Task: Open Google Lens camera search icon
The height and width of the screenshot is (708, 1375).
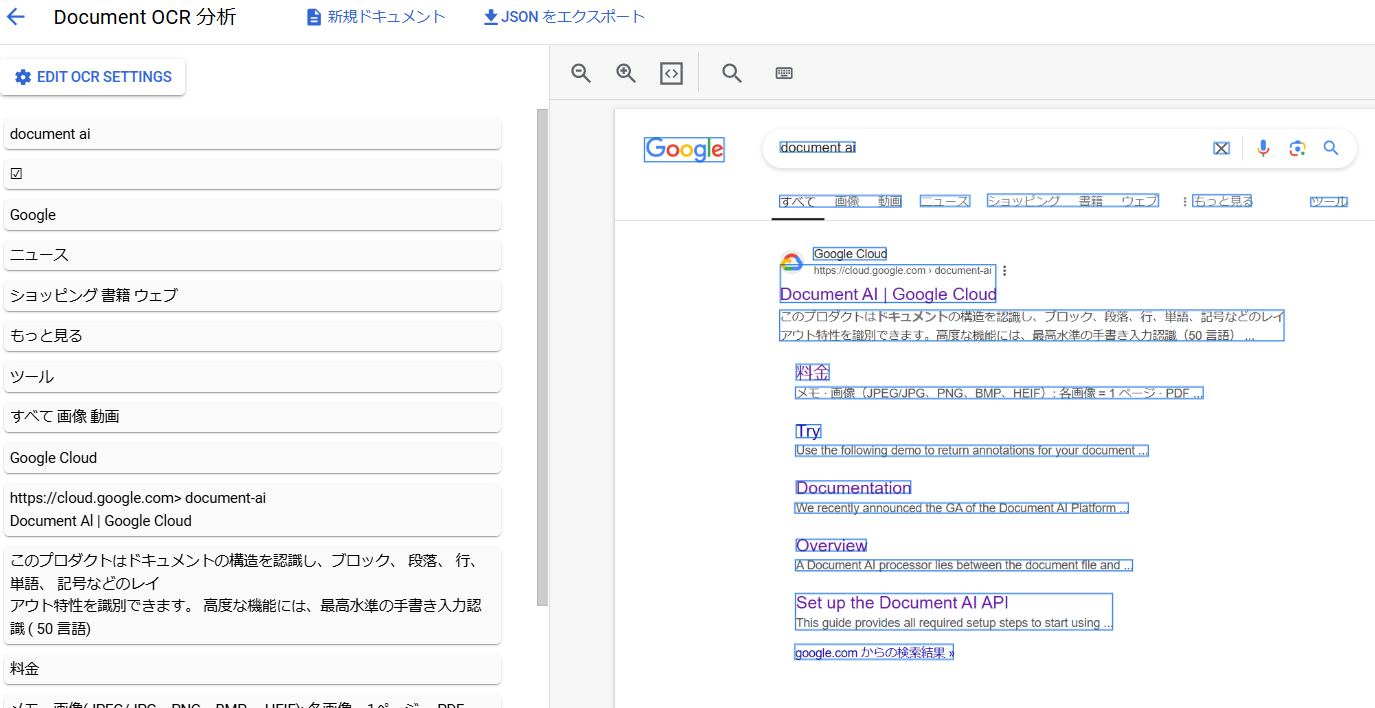Action: tap(1297, 147)
